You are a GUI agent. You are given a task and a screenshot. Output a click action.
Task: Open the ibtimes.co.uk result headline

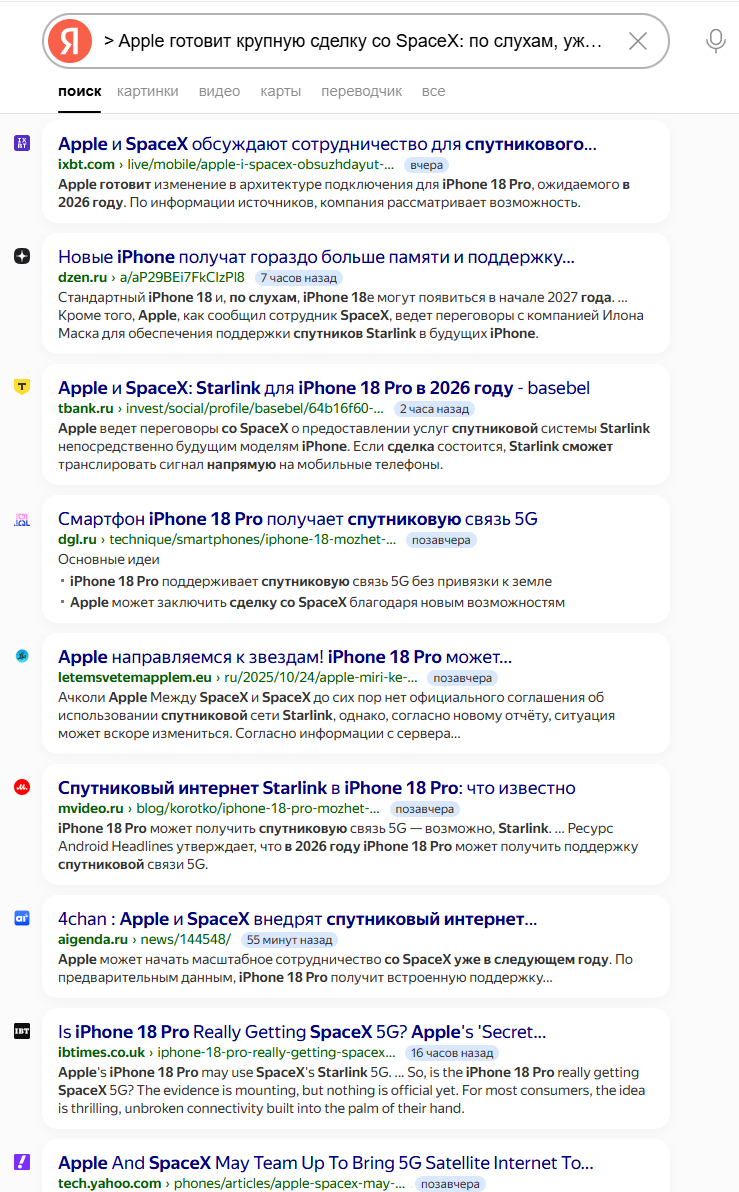[x=301, y=1032]
